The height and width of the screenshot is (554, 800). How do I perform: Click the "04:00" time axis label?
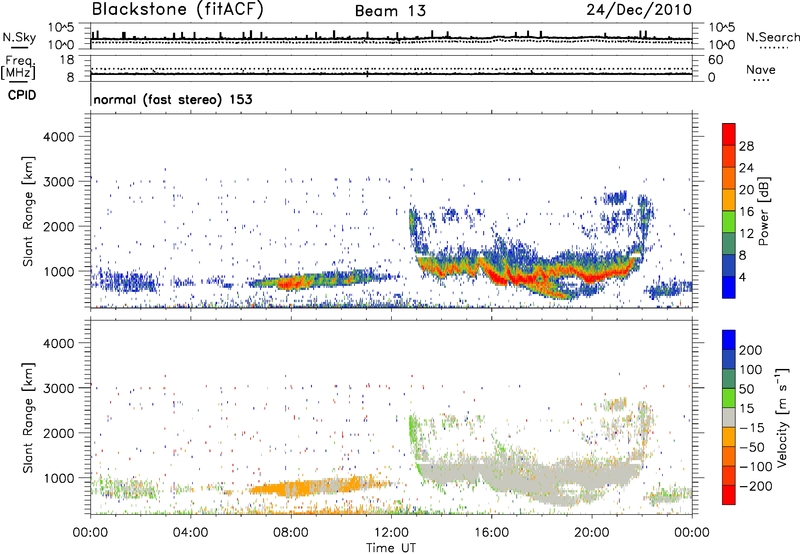pyautogui.click(x=190, y=533)
